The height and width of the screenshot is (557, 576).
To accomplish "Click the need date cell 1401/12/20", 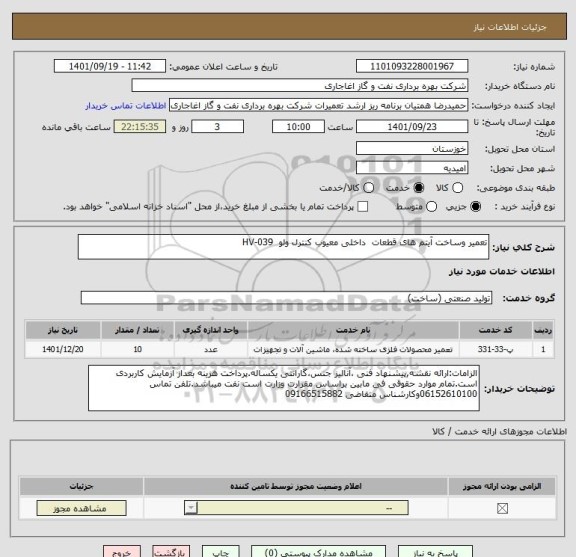I will (63, 349).
